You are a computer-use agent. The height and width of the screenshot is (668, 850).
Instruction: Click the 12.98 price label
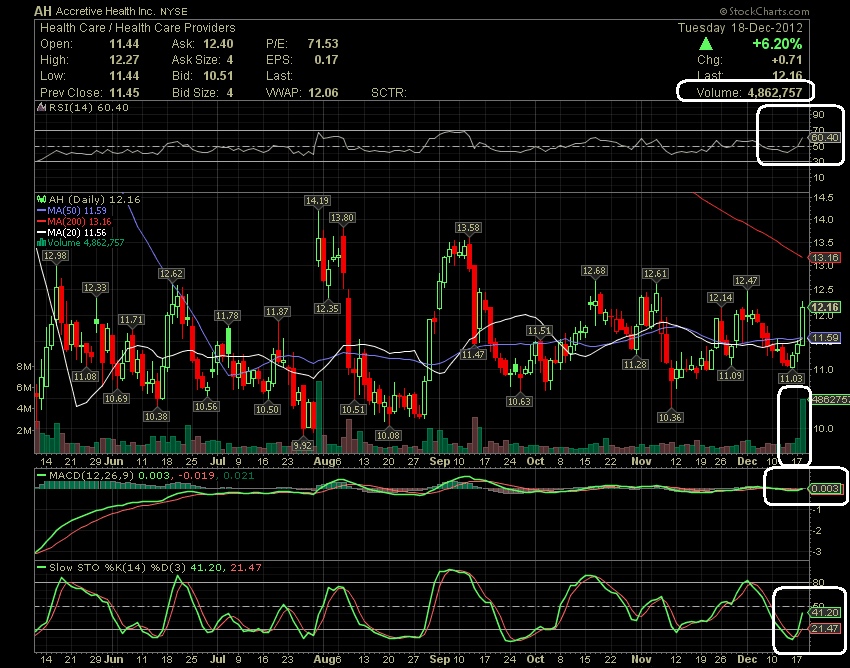point(55,255)
